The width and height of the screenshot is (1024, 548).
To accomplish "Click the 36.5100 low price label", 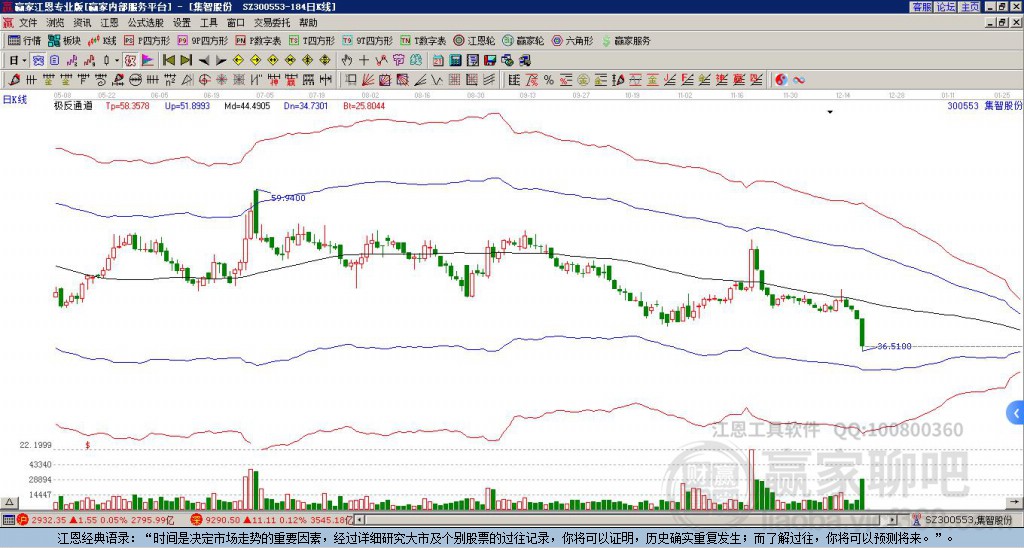I will pos(894,346).
